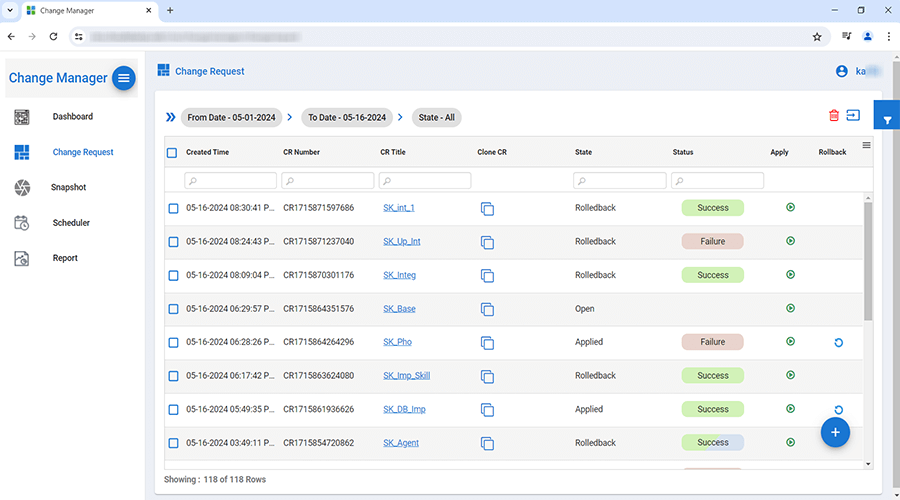Click the blue add new request button
The height and width of the screenshot is (500, 900).
tap(836, 432)
